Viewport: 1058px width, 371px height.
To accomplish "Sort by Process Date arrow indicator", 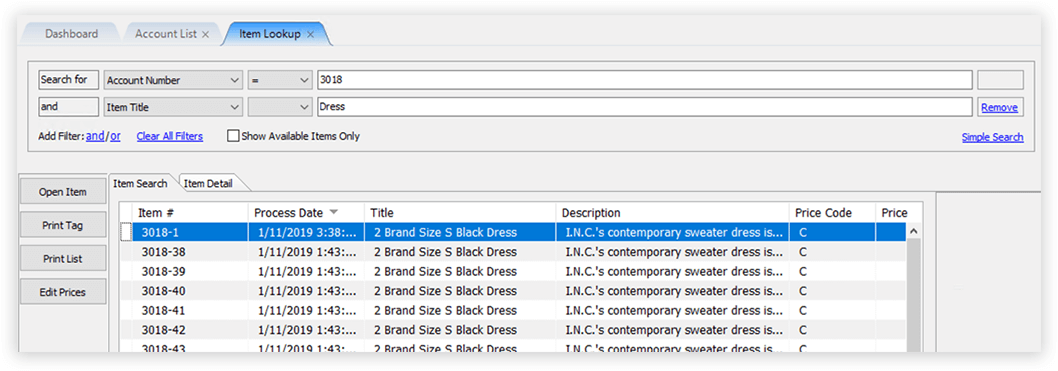I will click(333, 212).
